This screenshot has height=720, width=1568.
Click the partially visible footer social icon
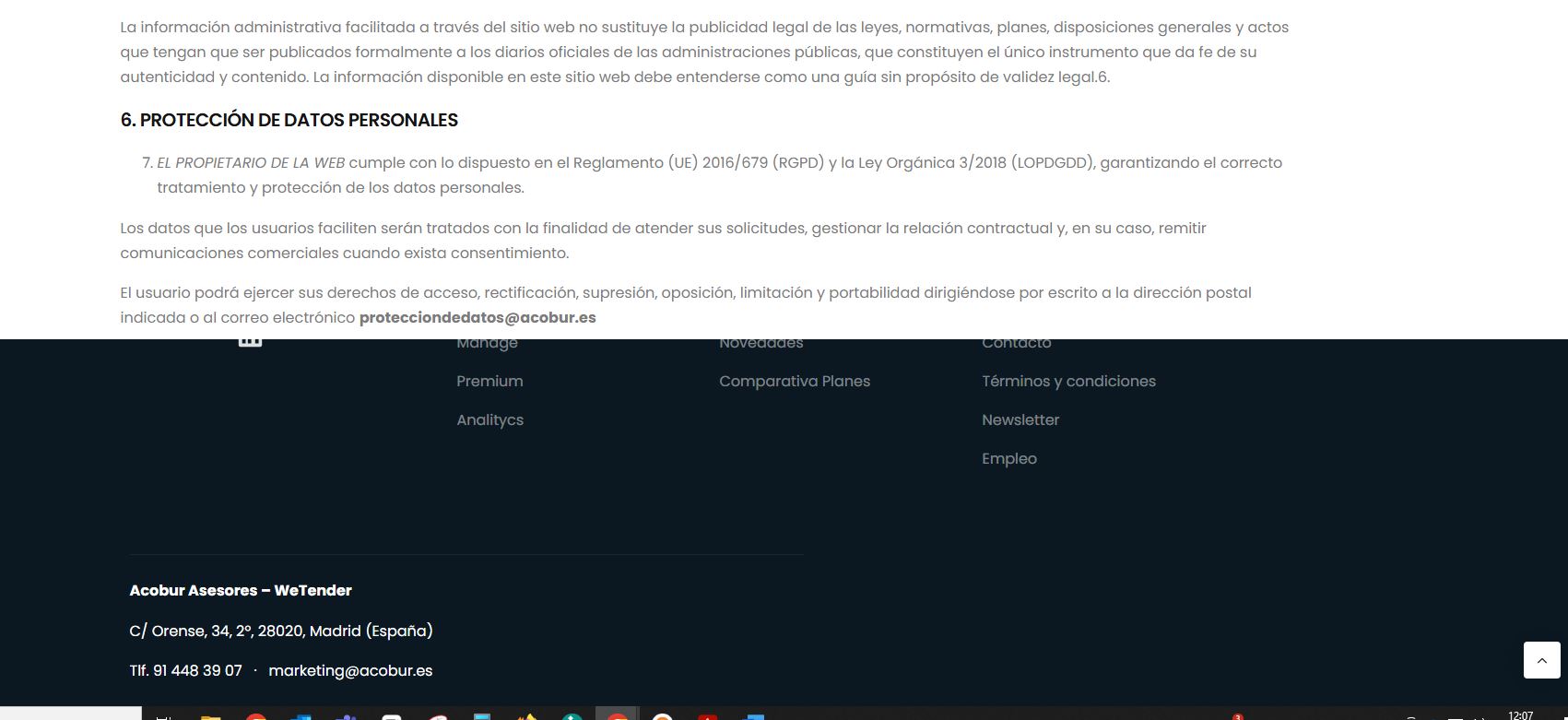[250, 342]
